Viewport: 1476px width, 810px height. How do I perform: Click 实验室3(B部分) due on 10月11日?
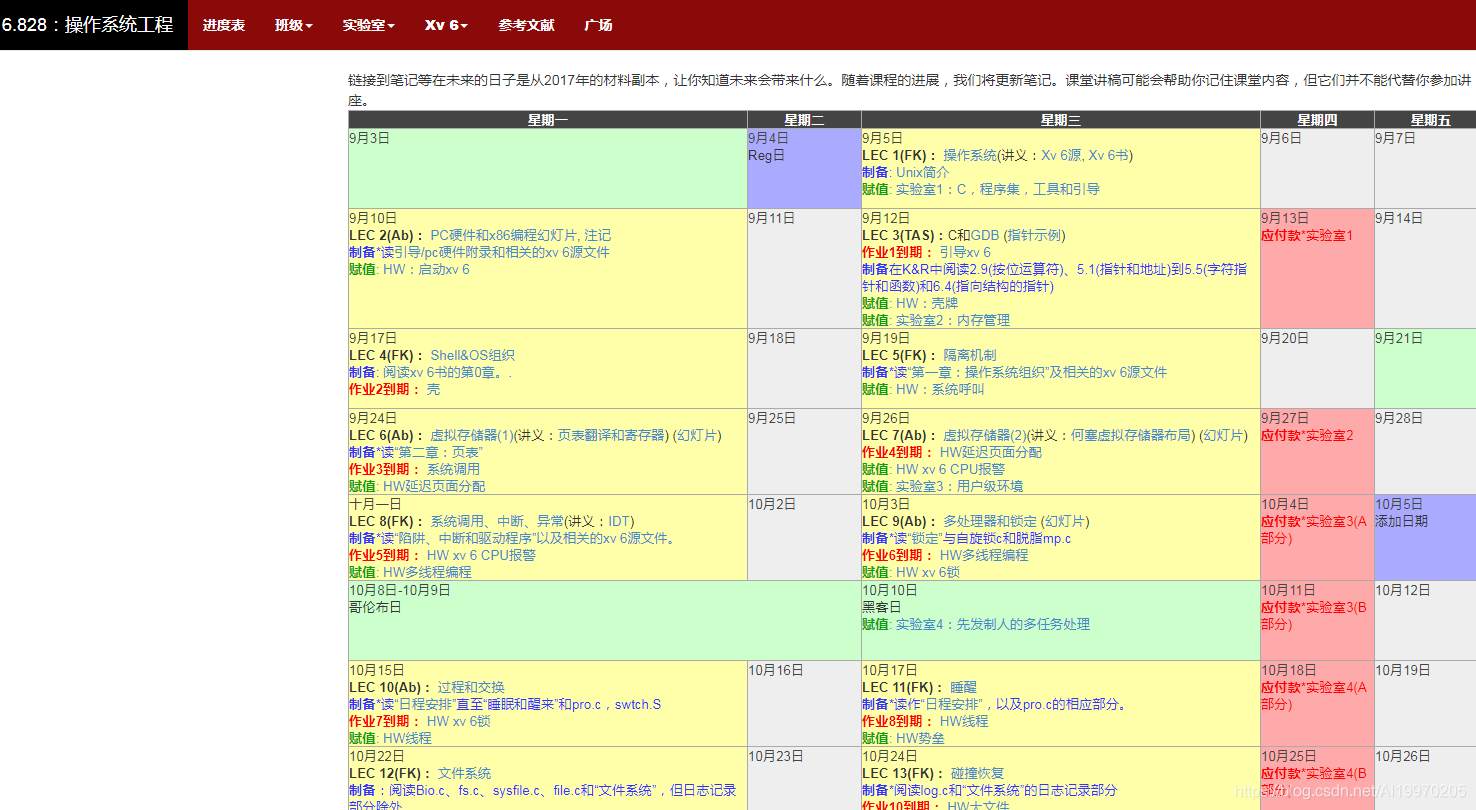coord(1313,615)
